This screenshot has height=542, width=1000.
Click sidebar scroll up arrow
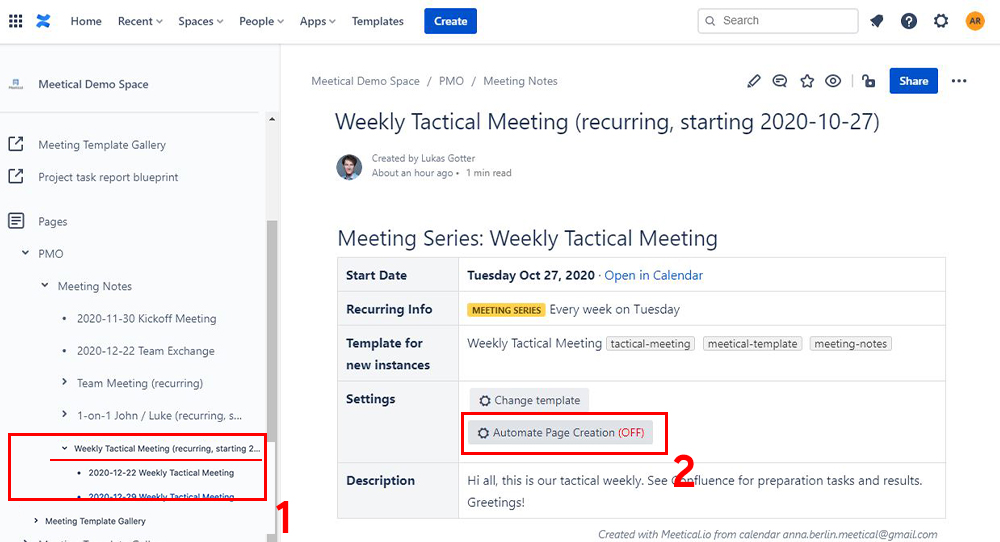272,119
